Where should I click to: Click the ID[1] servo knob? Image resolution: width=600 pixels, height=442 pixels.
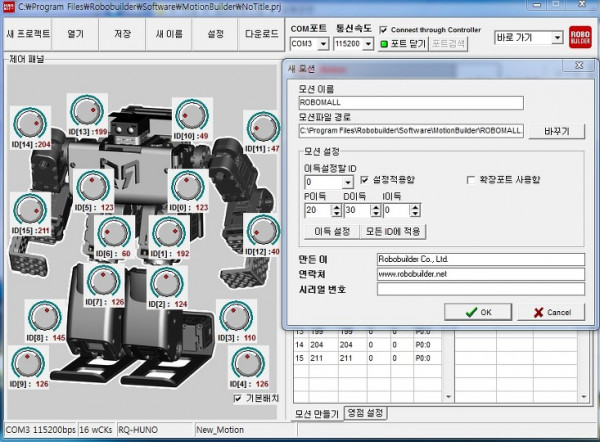click(x=169, y=233)
